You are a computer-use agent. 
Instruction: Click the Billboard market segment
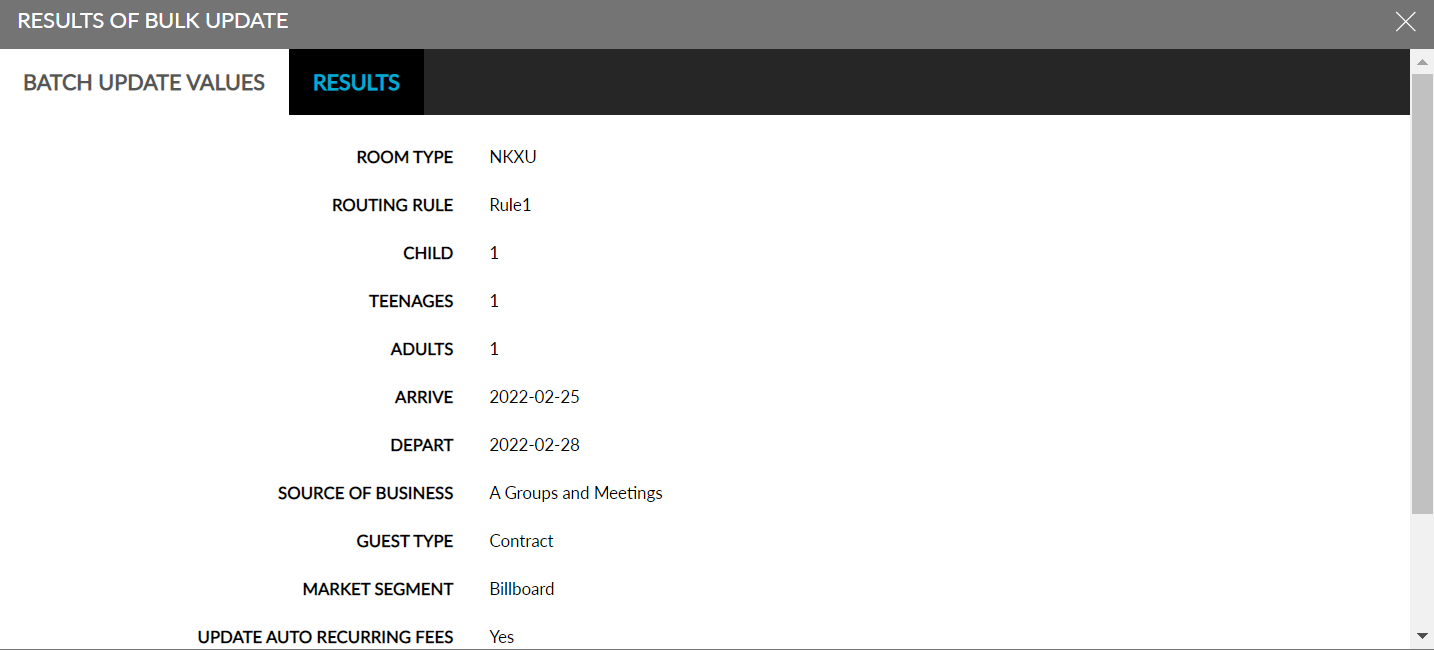(522, 589)
